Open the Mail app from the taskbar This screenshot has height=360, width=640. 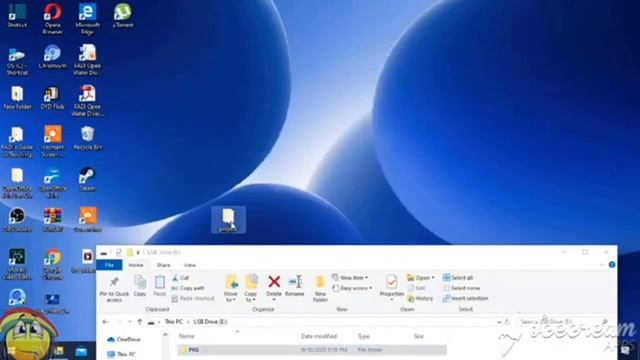(x=81, y=351)
